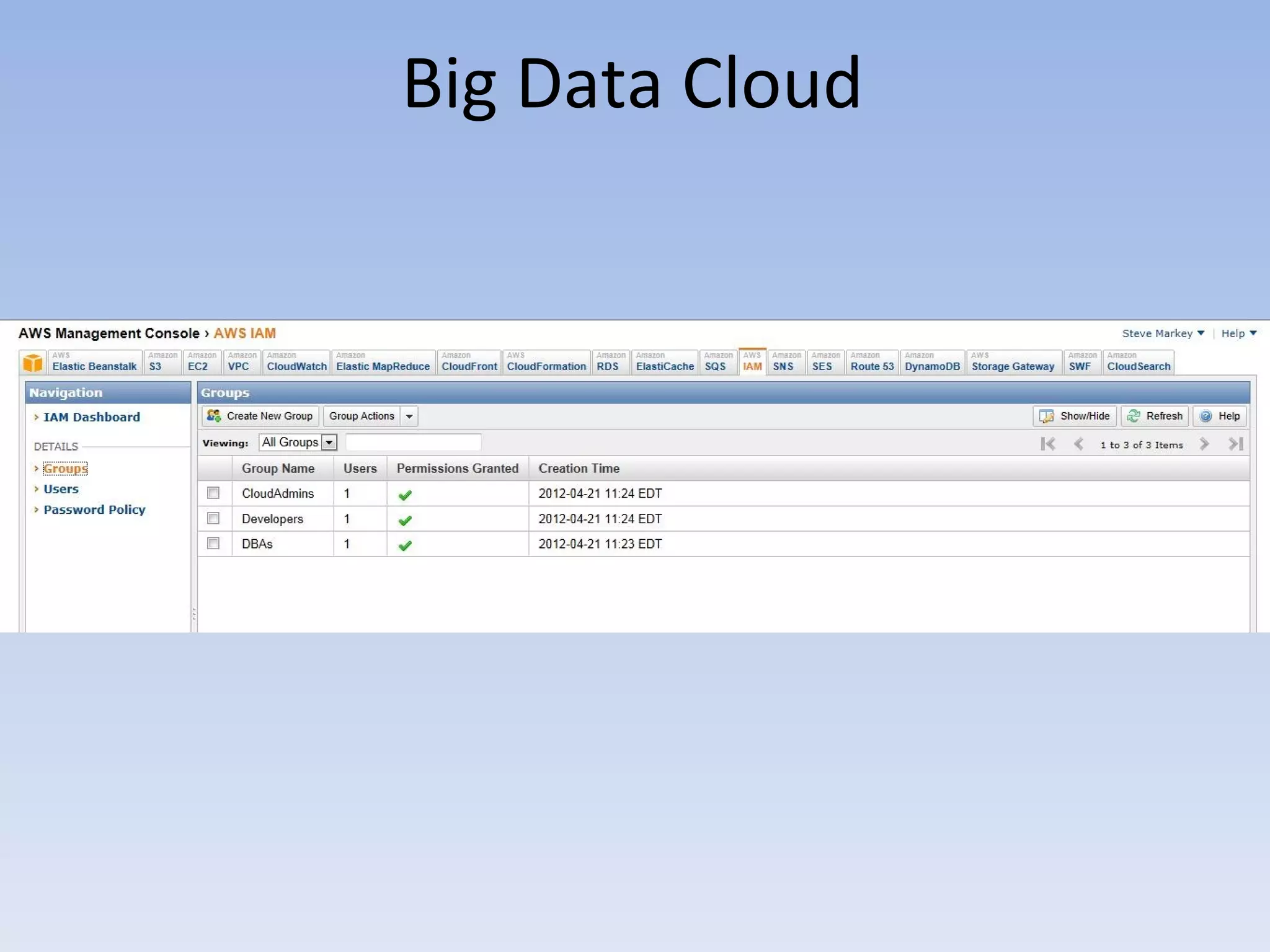Sort by Users column header
Image resolution: width=1270 pixels, height=952 pixels.
(x=360, y=469)
